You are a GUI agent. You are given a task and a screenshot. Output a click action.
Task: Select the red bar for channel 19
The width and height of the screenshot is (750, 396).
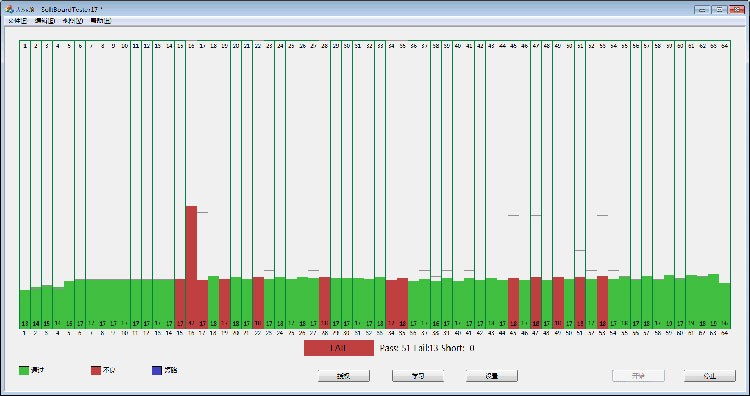[x=225, y=304]
